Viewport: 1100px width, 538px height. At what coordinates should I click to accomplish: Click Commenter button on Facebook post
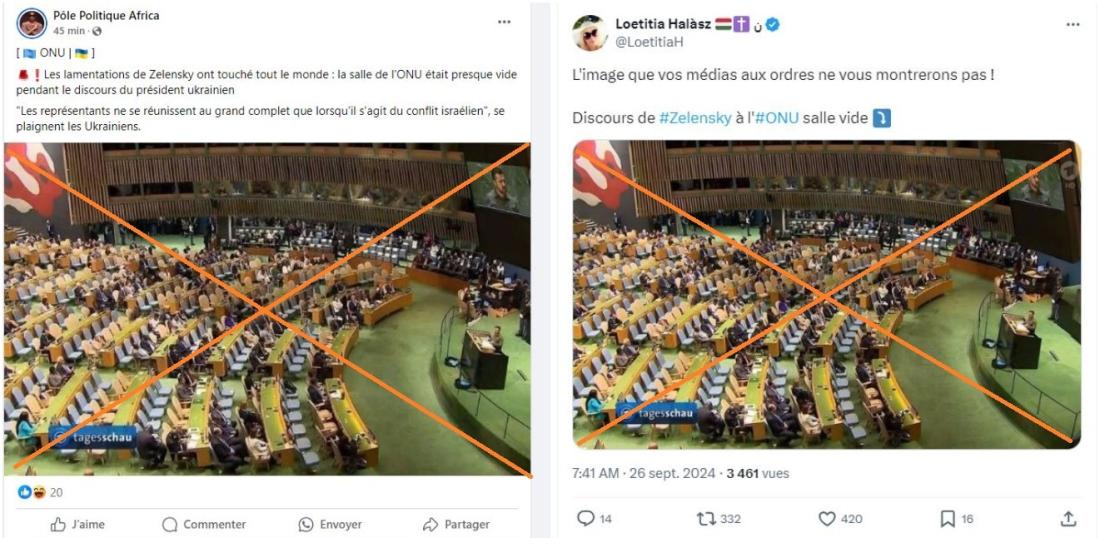click(x=204, y=524)
